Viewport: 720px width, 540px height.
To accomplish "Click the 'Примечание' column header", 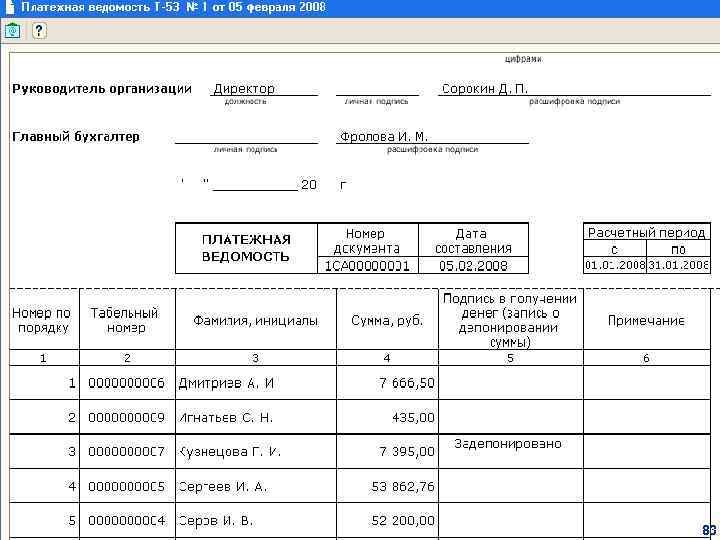I will point(647,320).
